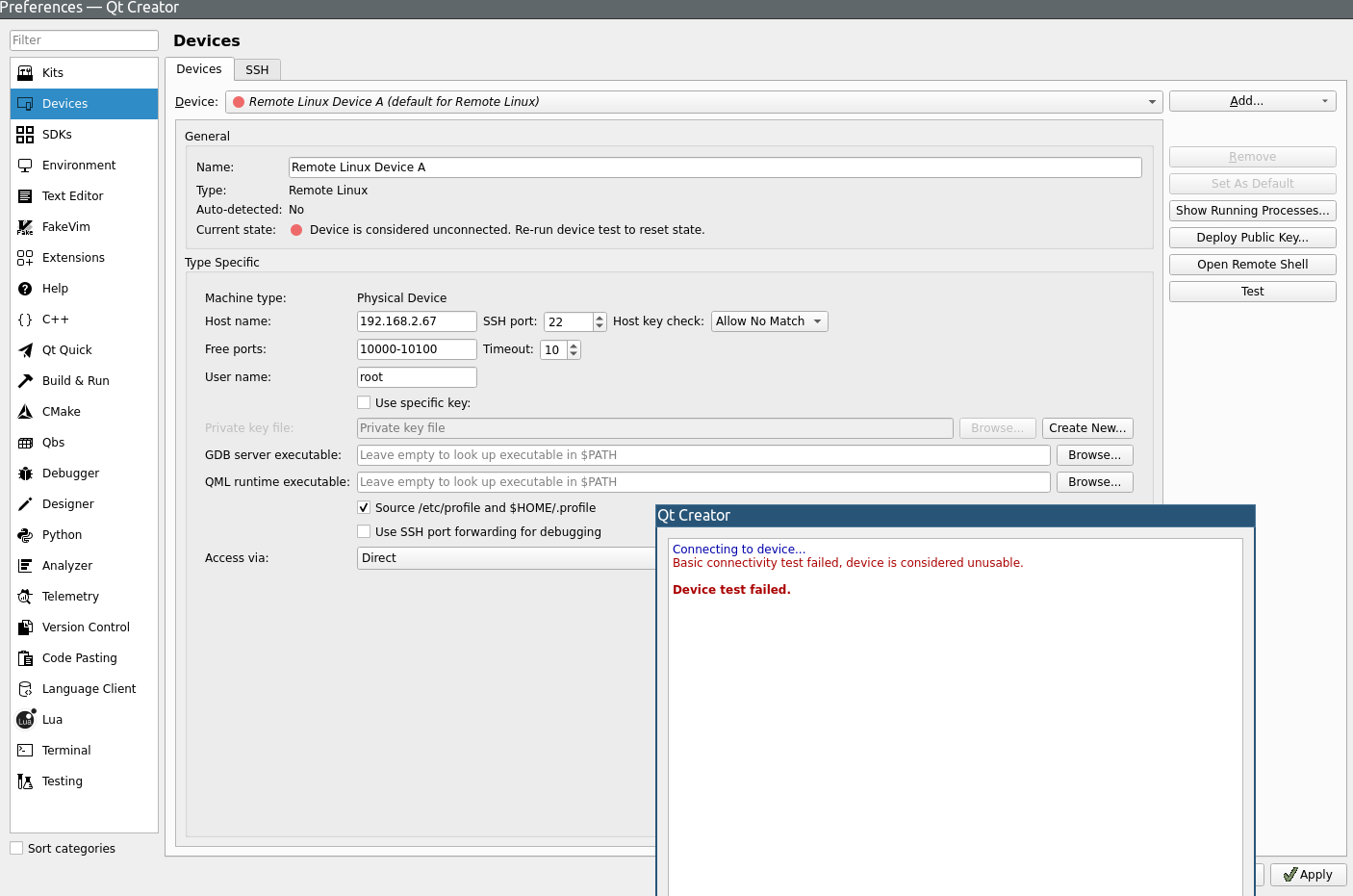Open the Testing category icon
The height and width of the screenshot is (896, 1353).
pos(25,781)
